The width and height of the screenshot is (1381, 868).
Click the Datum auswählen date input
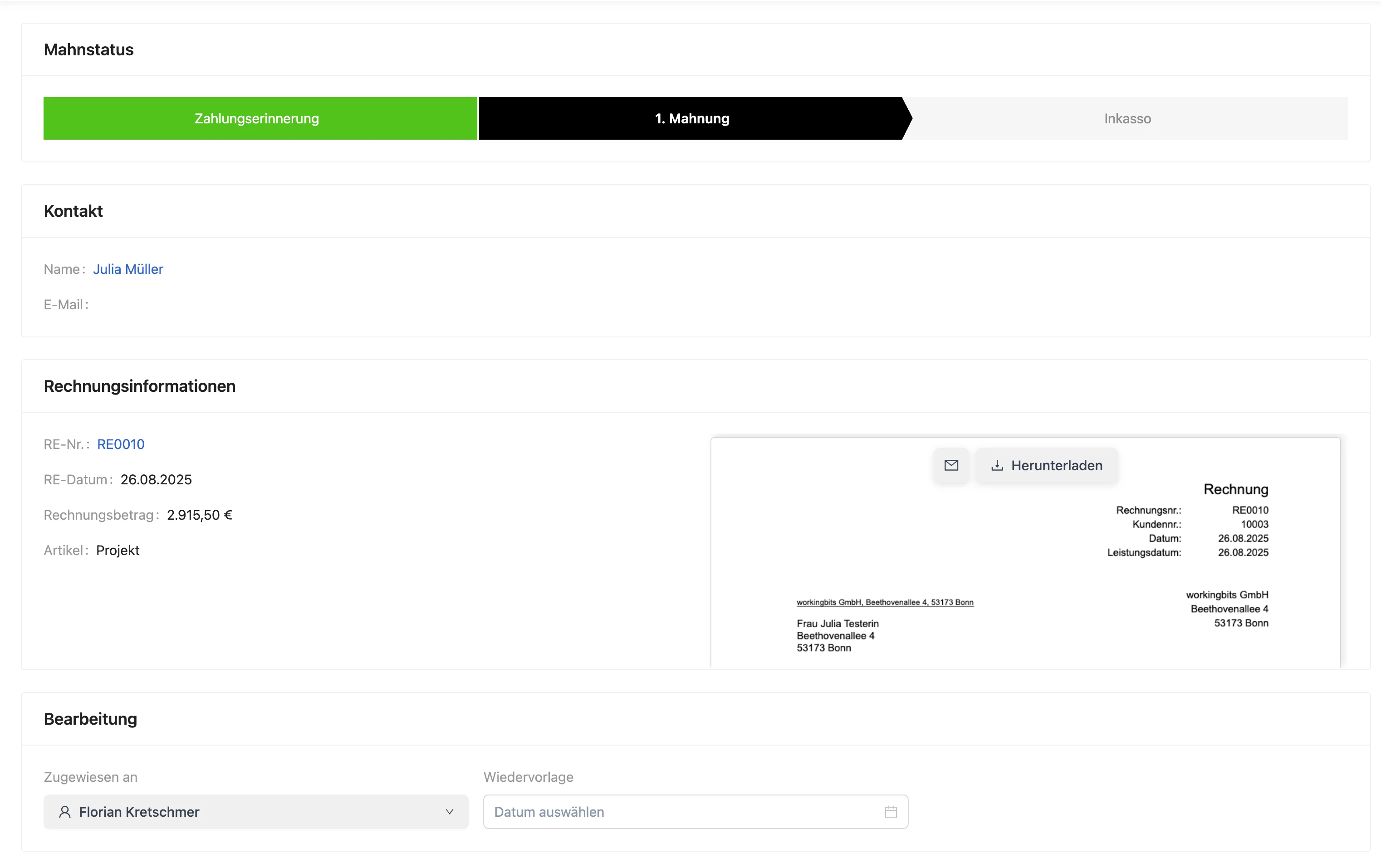(682, 811)
